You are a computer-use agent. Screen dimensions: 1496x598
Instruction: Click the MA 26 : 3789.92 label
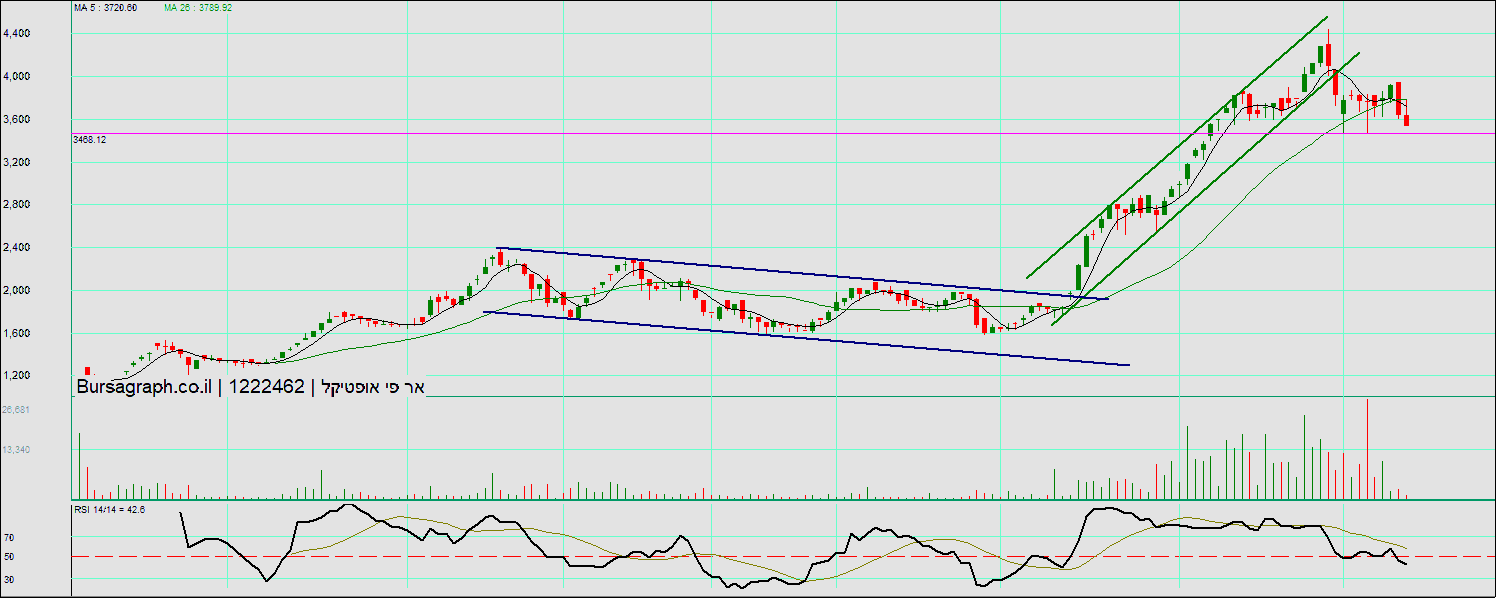200,7
